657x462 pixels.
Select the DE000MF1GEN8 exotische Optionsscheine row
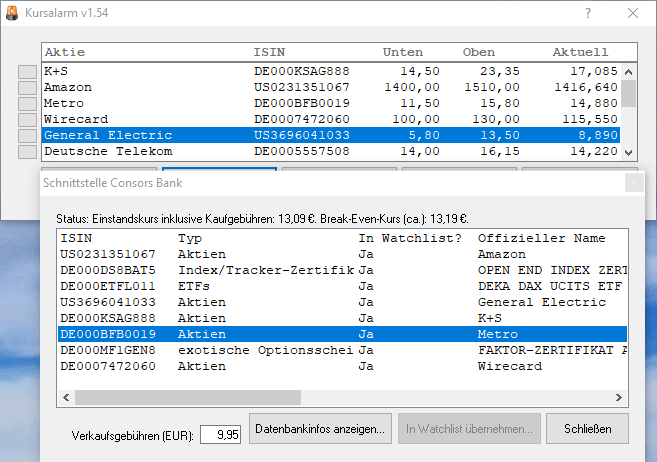342,350
